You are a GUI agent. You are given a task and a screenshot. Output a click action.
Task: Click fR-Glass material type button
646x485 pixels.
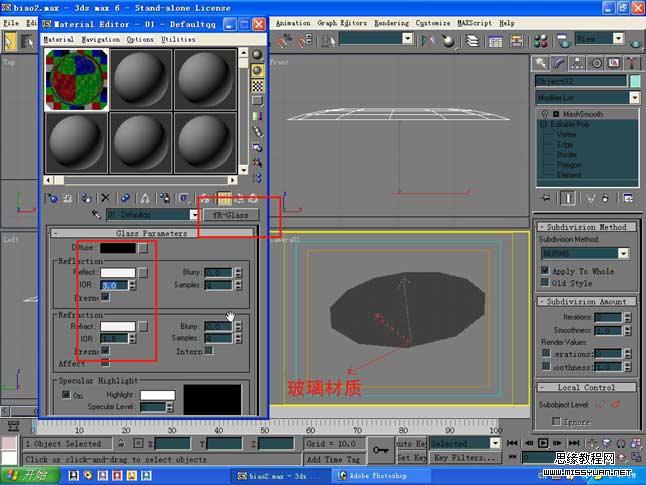tap(230, 215)
